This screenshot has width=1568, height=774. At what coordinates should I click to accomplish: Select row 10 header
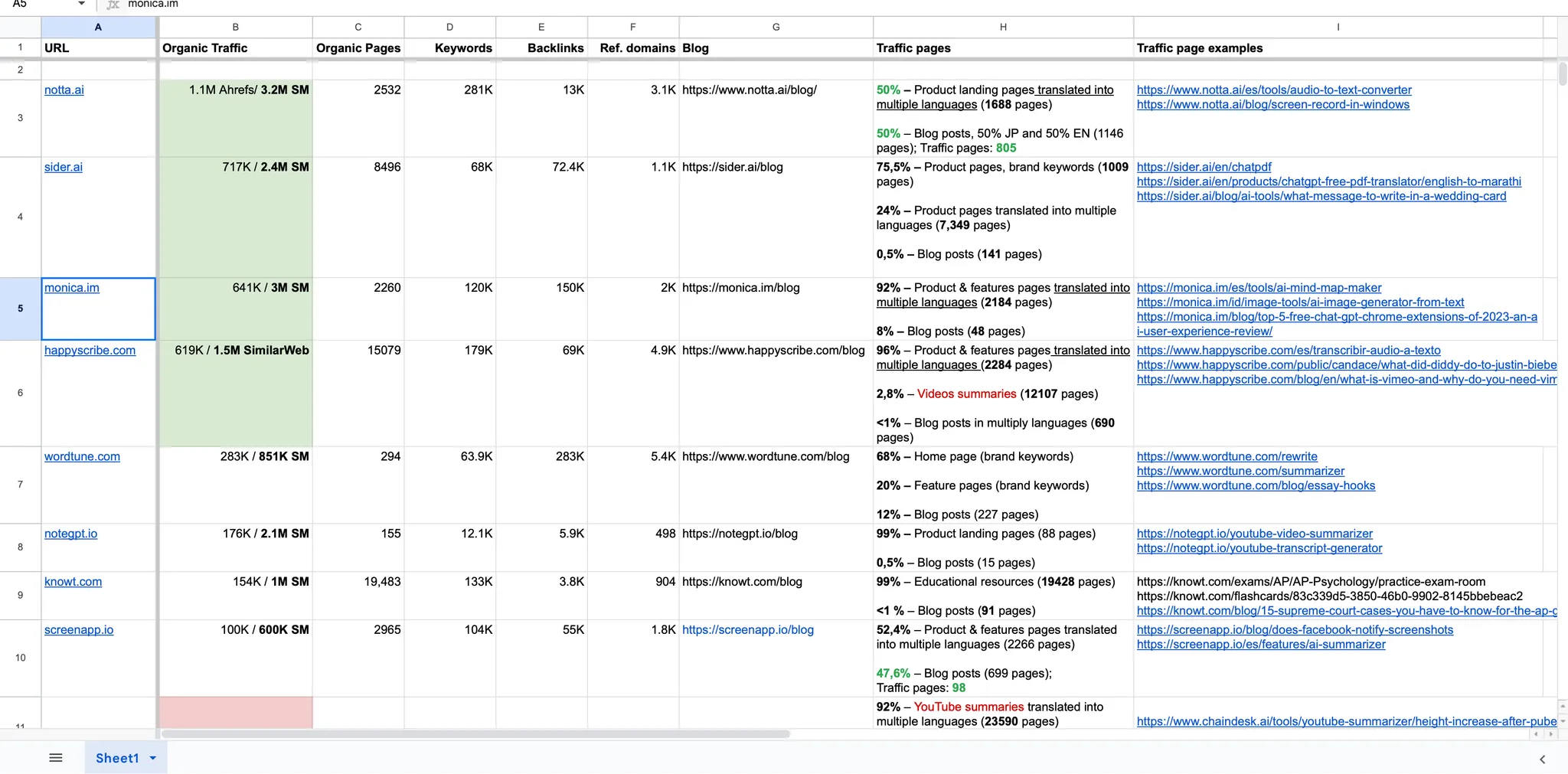coord(21,658)
